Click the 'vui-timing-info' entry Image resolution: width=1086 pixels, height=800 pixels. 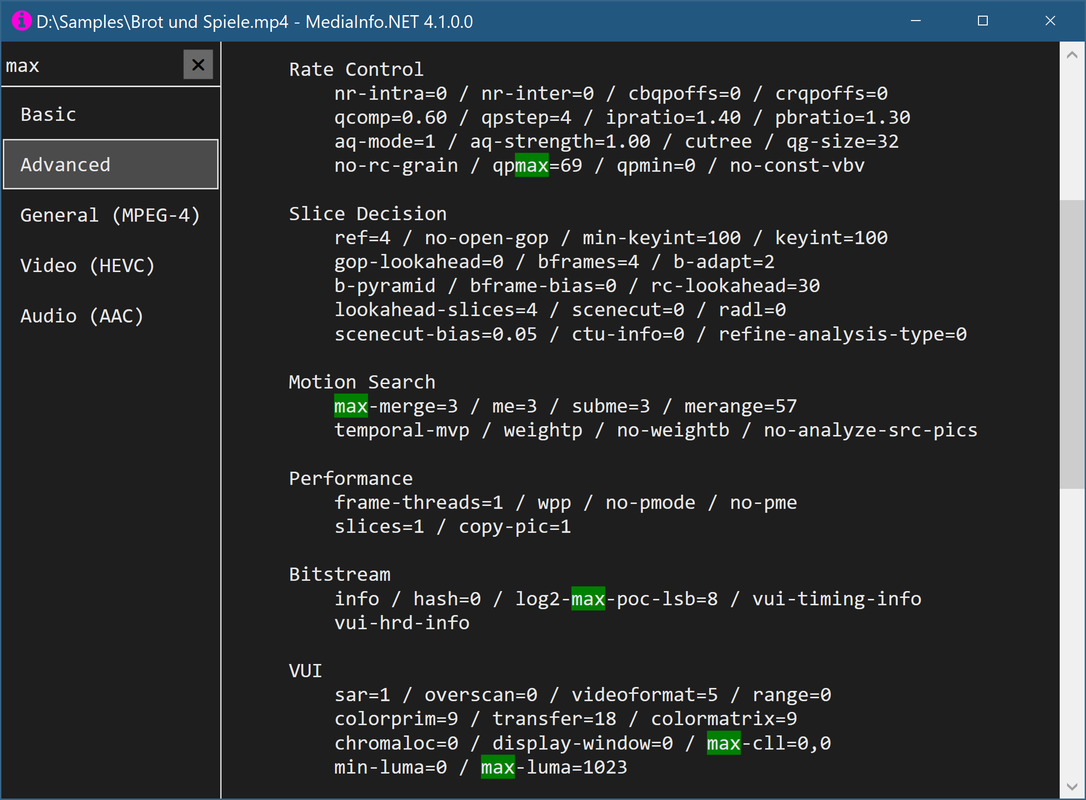(837, 598)
